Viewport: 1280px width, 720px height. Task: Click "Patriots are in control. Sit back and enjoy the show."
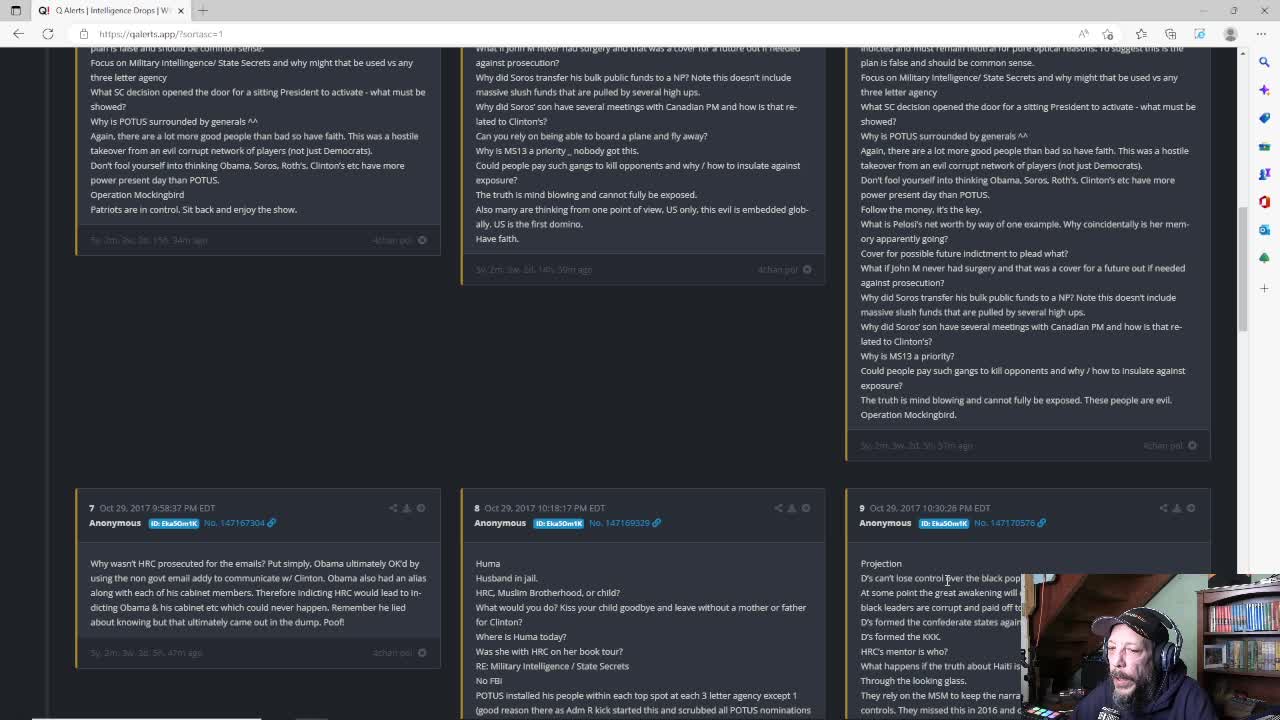point(193,209)
